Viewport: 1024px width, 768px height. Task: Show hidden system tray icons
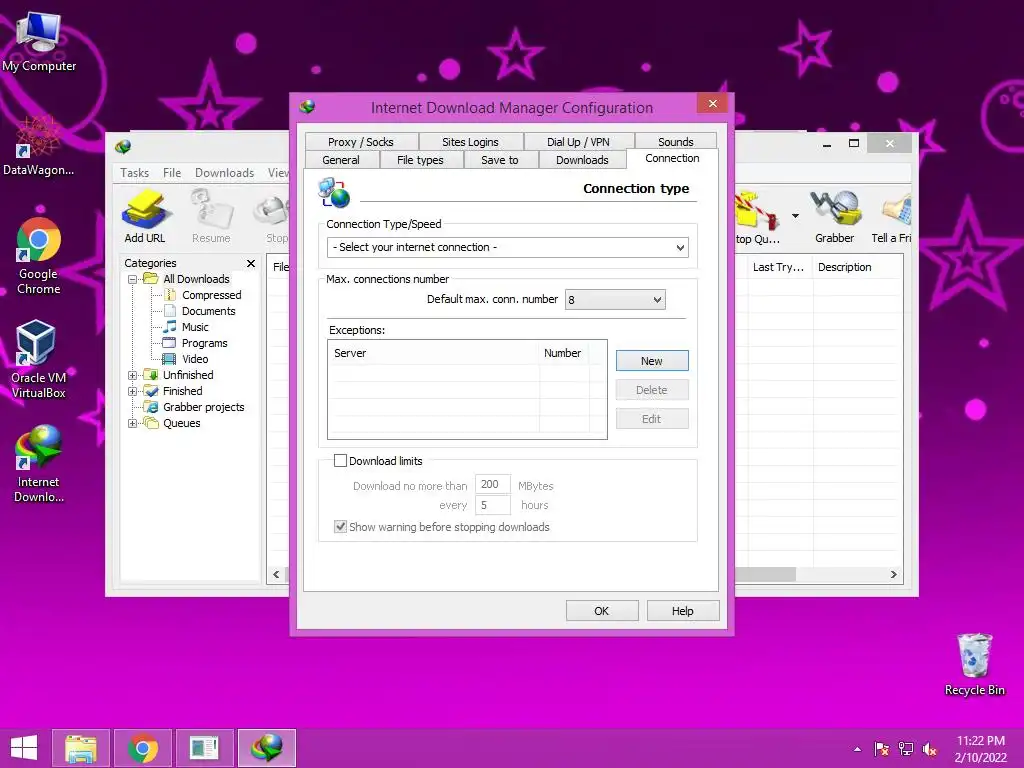click(x=857, y=749)
